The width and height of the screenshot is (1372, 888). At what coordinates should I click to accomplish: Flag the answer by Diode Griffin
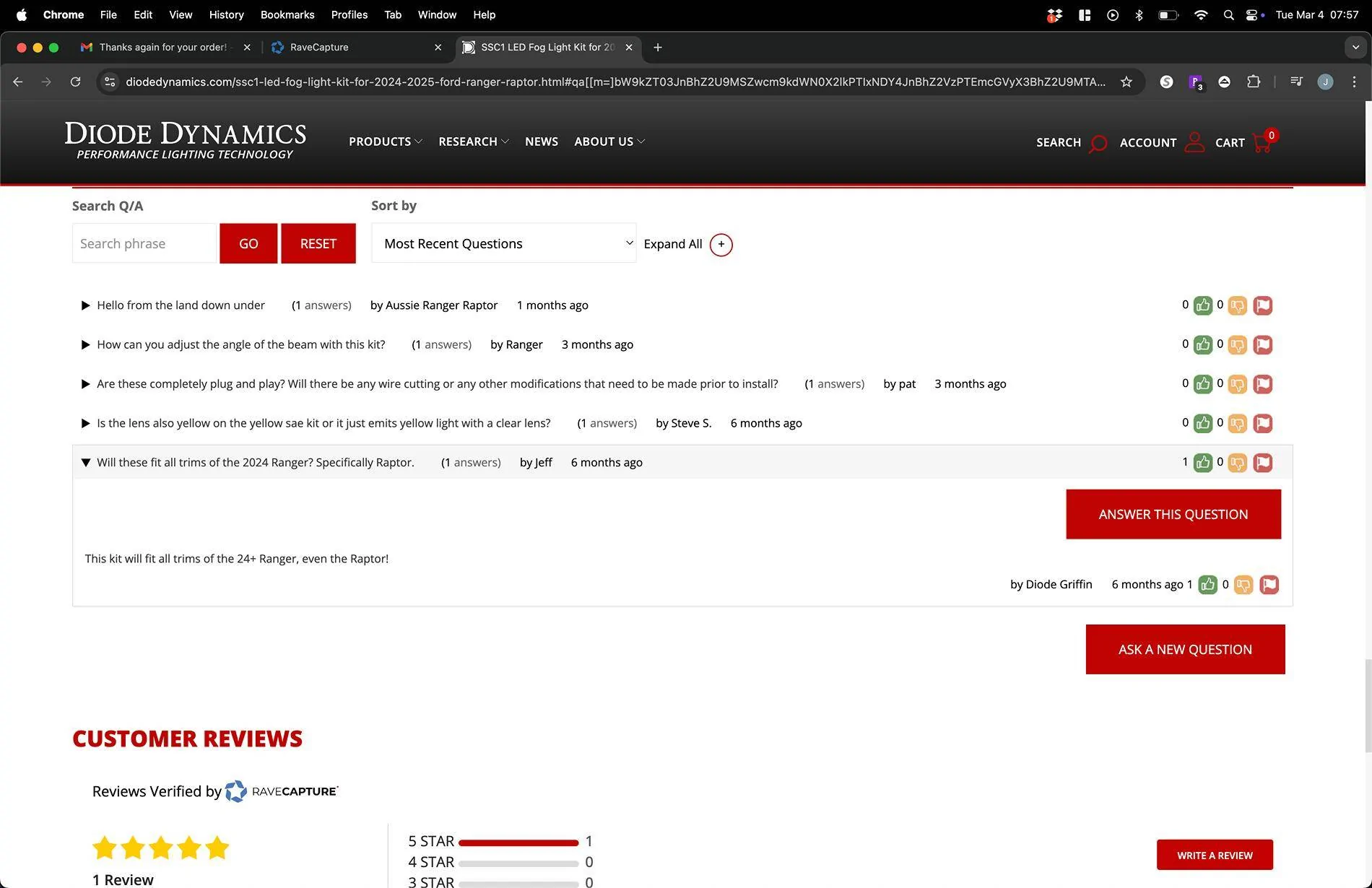coord(1269,585)
